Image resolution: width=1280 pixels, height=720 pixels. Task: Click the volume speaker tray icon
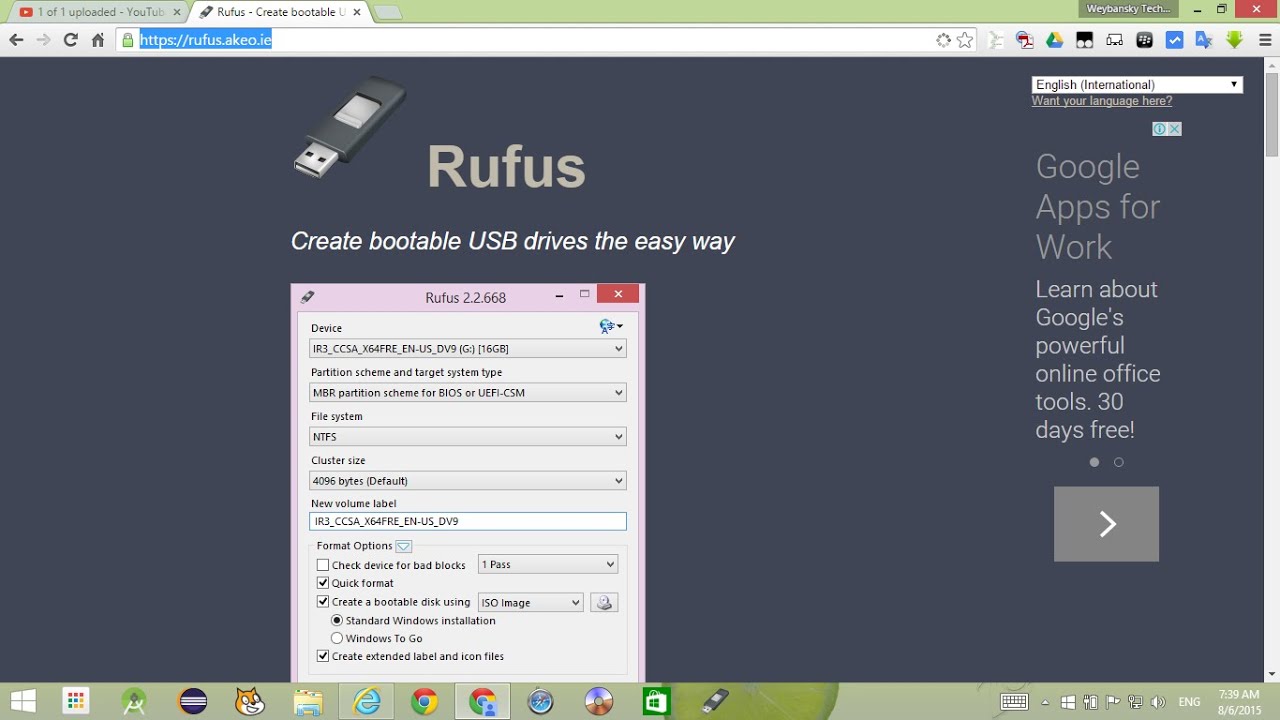pyautogui.click(x=1159, y=702)
